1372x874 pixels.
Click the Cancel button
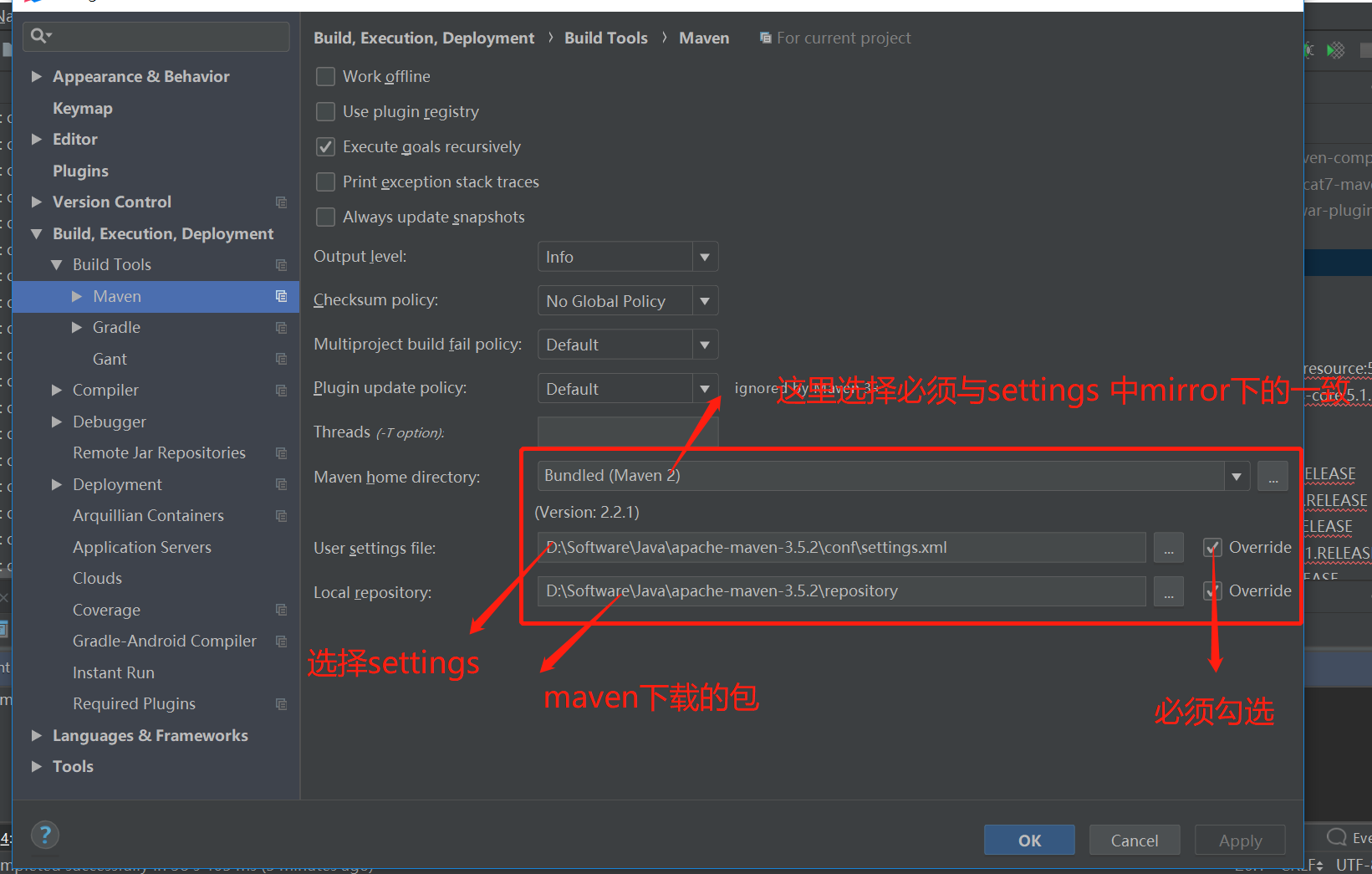click(1134, 841)
